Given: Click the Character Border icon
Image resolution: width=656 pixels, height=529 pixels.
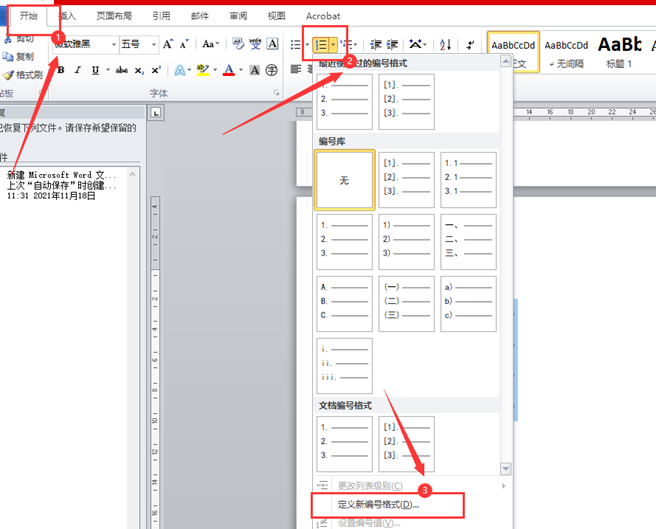Looking at the screenshot, I should click(x=272, y=44).
